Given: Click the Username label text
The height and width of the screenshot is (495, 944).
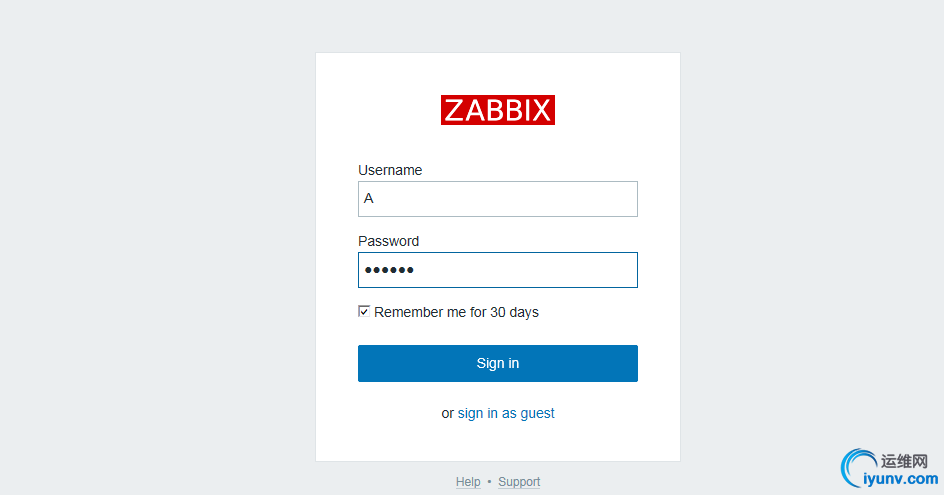Looking at the screenshot, I should (390, 170).
